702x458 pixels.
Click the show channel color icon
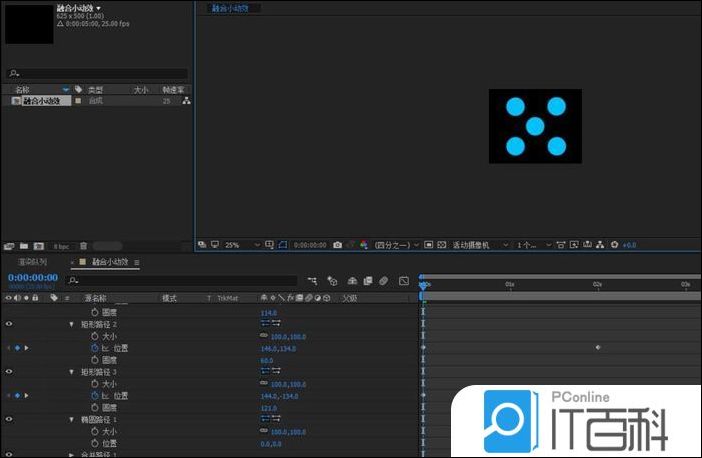364,245
